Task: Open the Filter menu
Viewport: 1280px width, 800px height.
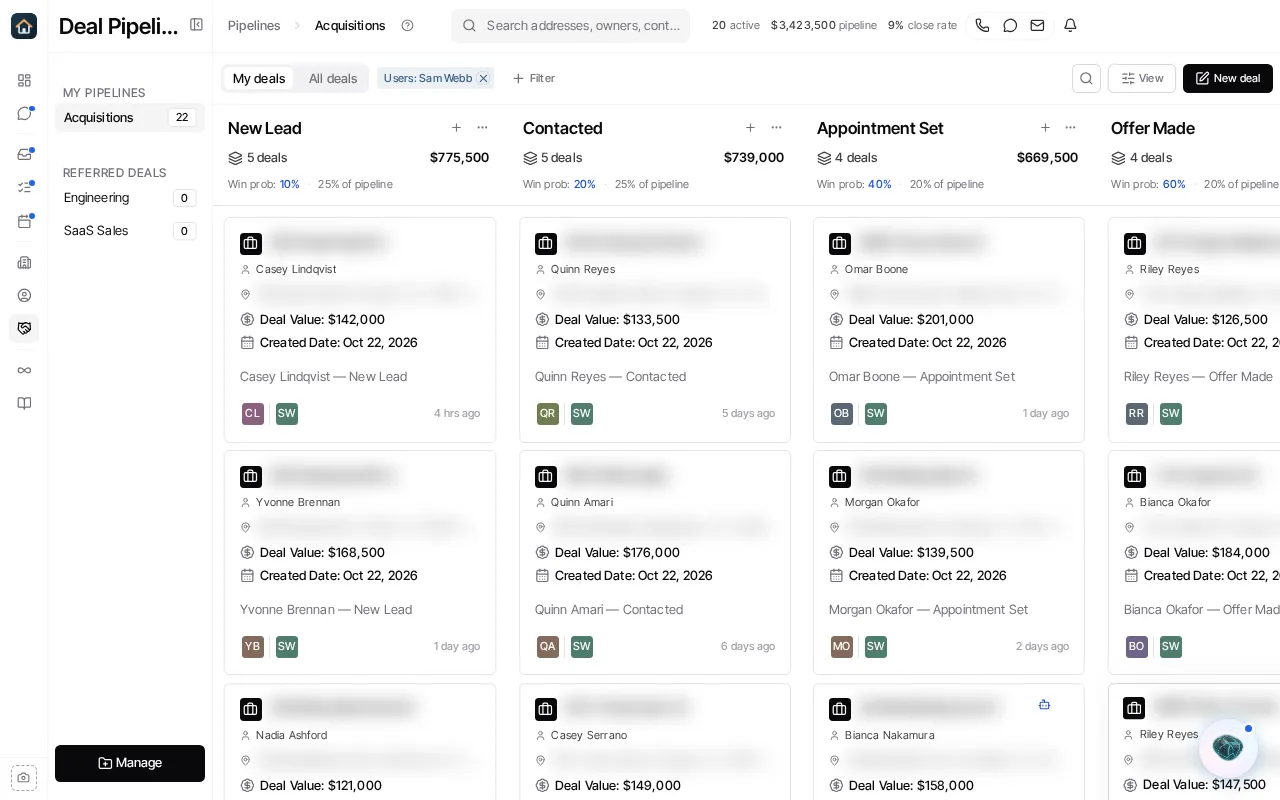Action: pos(534,78)
